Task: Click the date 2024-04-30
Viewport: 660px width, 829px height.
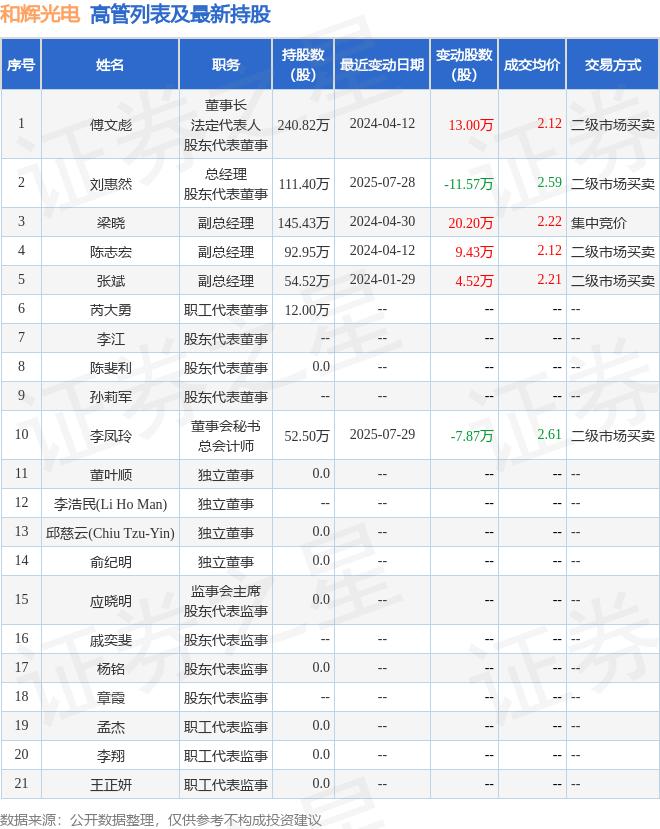Action: tap(382, 222)
